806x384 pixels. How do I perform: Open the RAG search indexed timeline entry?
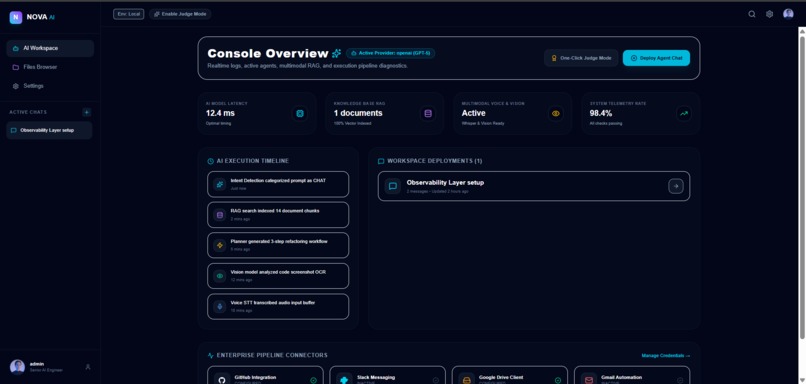tap(278, 215)
